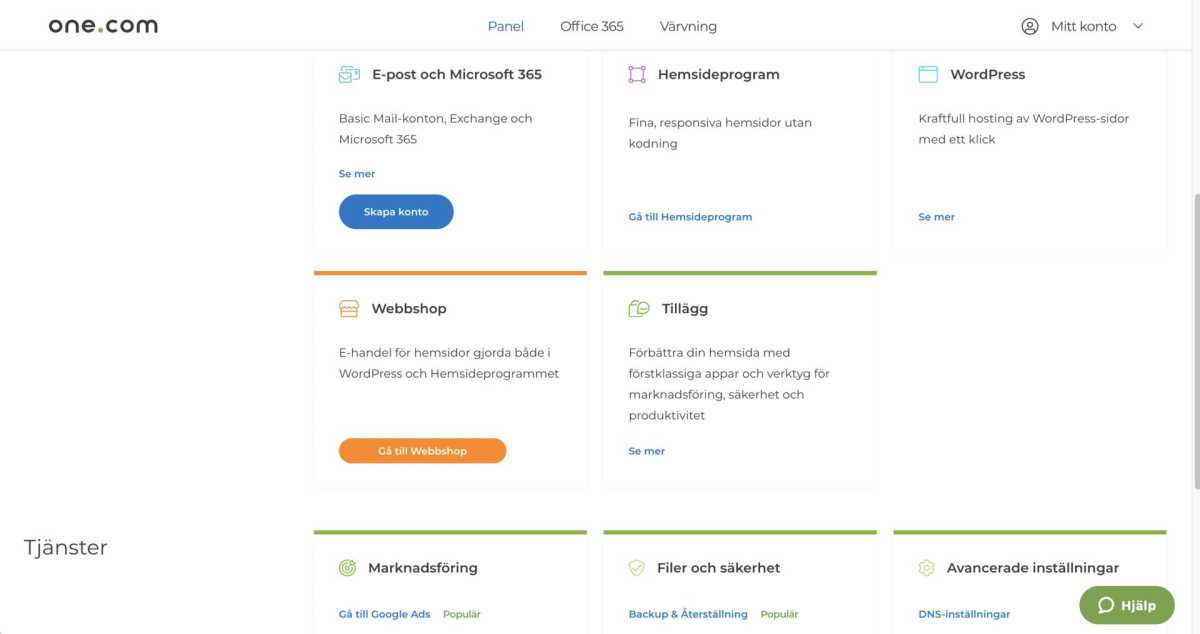Click the Marknadsföring target icon
Image resolution: width=1200 pixels, height=634 pixels.
[x=347, y=568]
